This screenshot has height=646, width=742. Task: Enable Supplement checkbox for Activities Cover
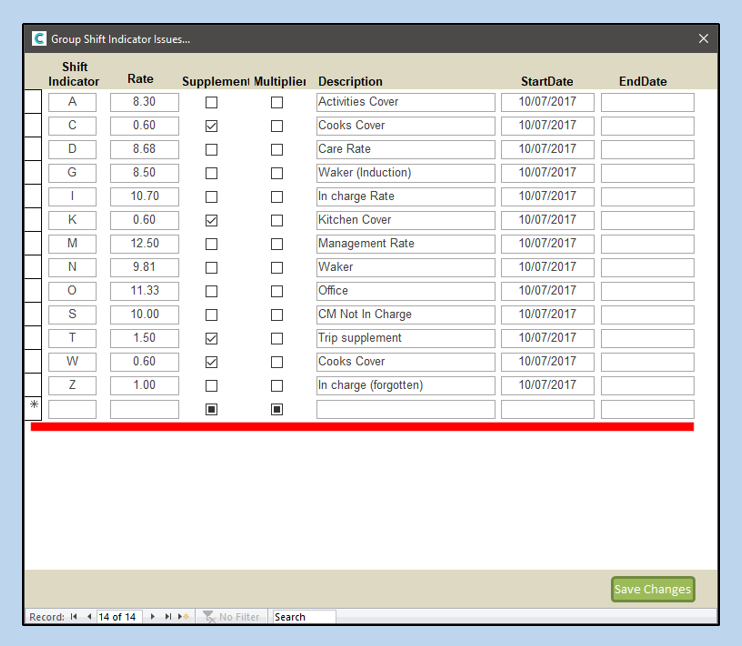[x=211, y=102]
